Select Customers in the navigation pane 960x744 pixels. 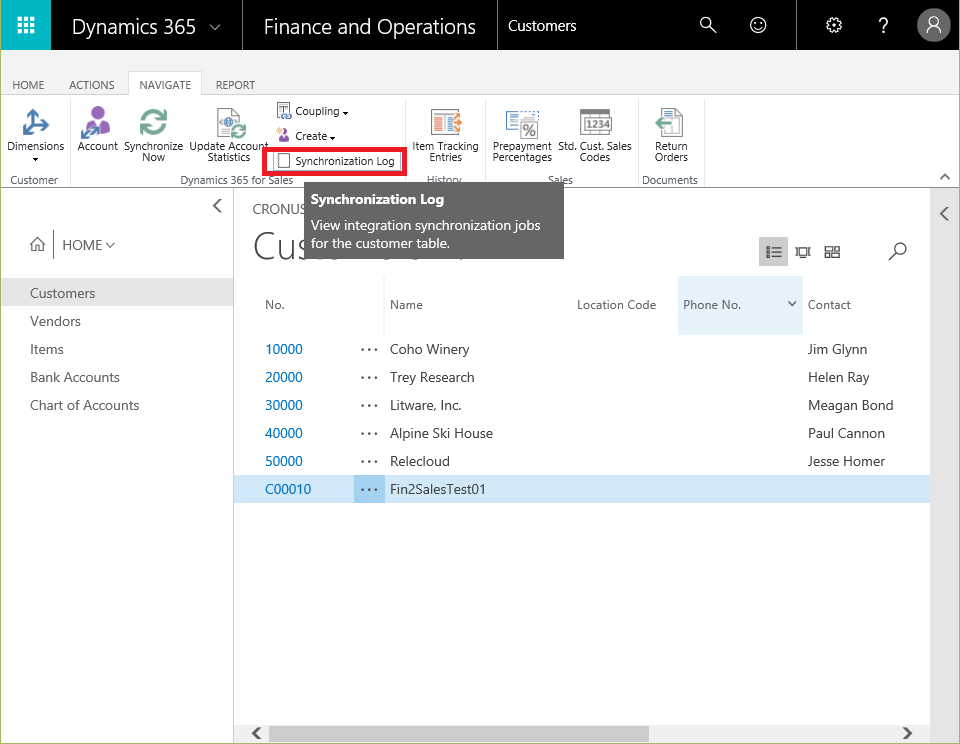click(117, 293)
